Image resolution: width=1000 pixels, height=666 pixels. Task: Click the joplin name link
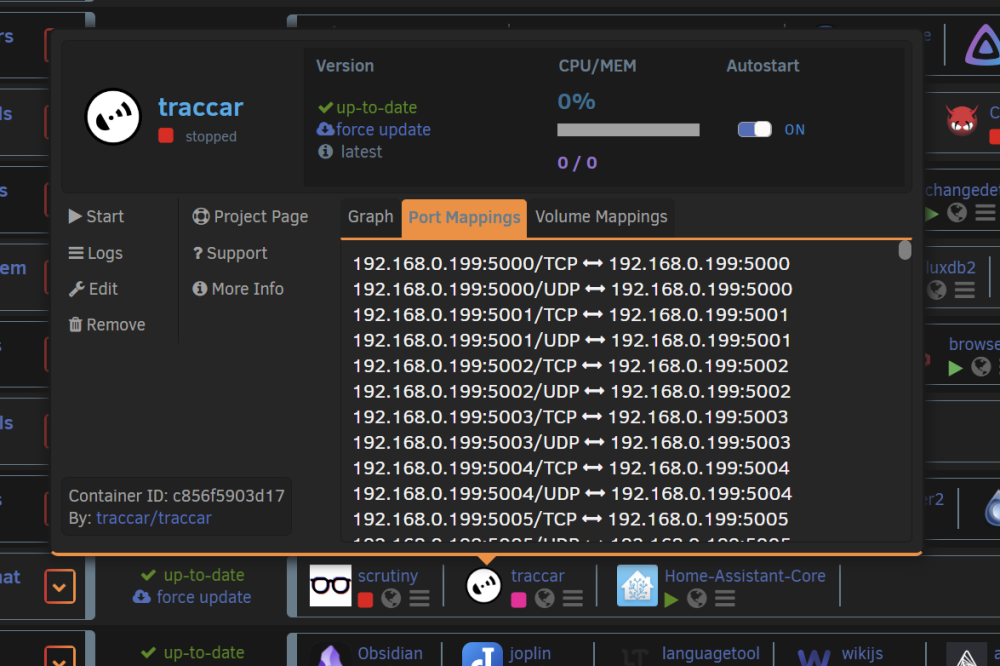530,654
